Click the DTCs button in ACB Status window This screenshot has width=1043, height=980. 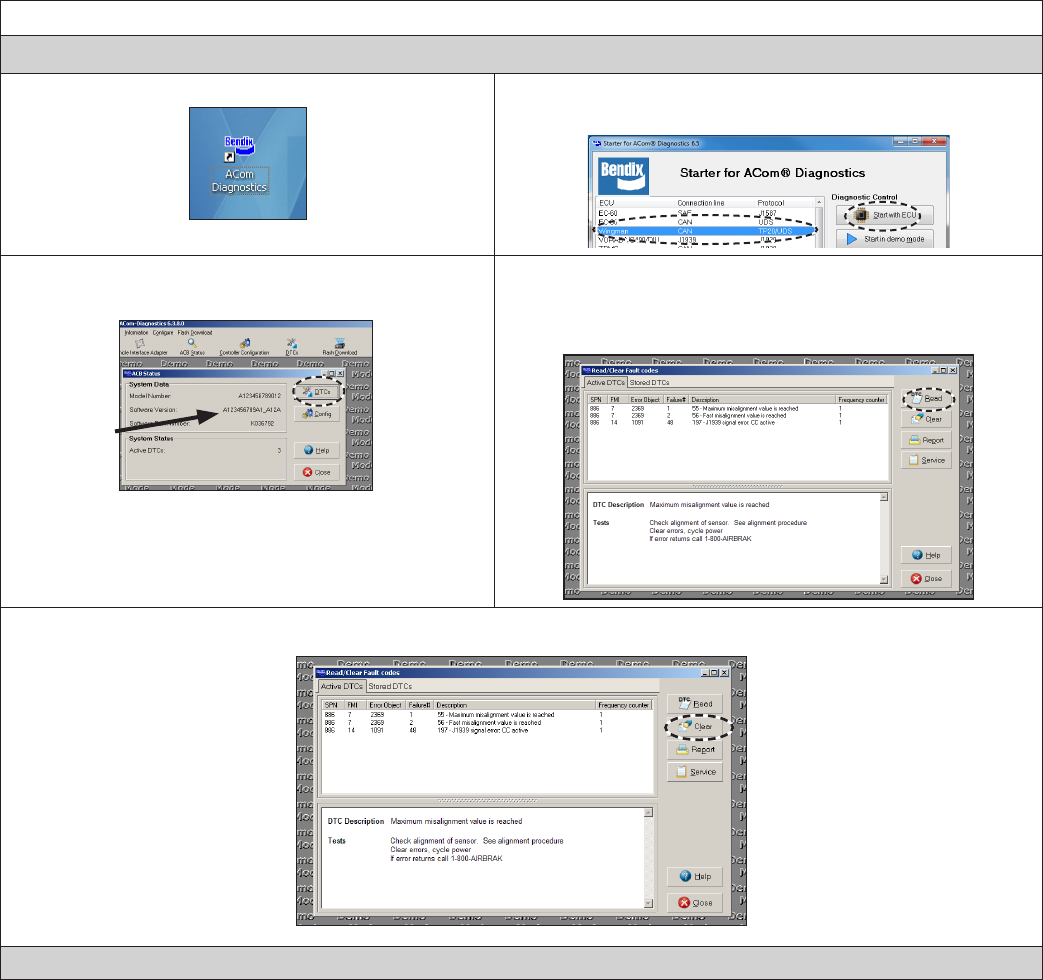click(x=317, y=392)
